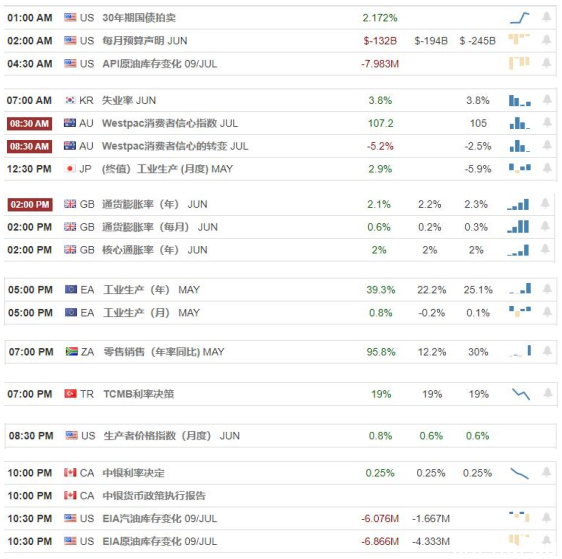Open mini chart for ZA 零售销售
The image size is (562, 559).
point(520,351)
